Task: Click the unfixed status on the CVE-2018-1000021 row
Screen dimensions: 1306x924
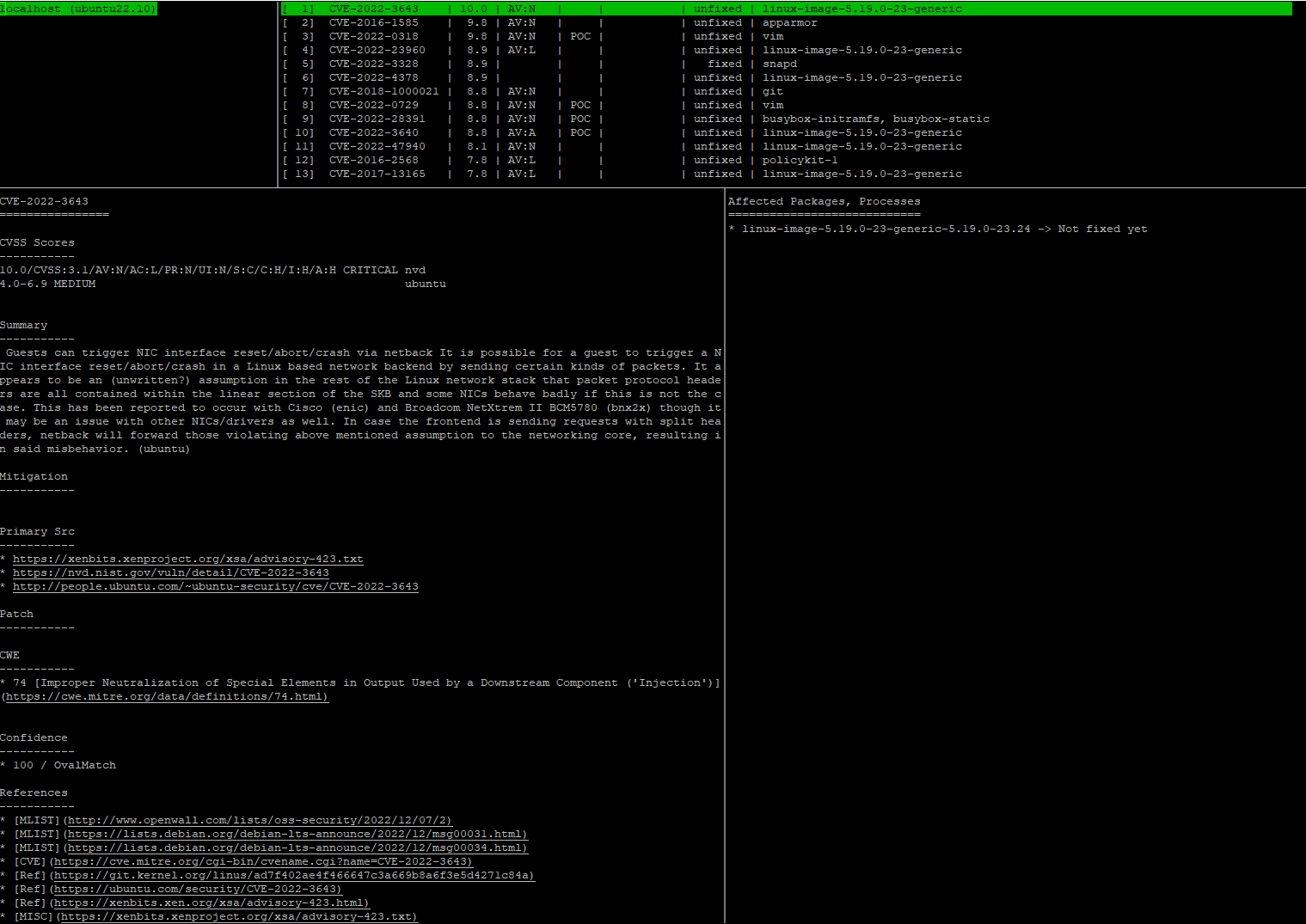Action: 718,91
